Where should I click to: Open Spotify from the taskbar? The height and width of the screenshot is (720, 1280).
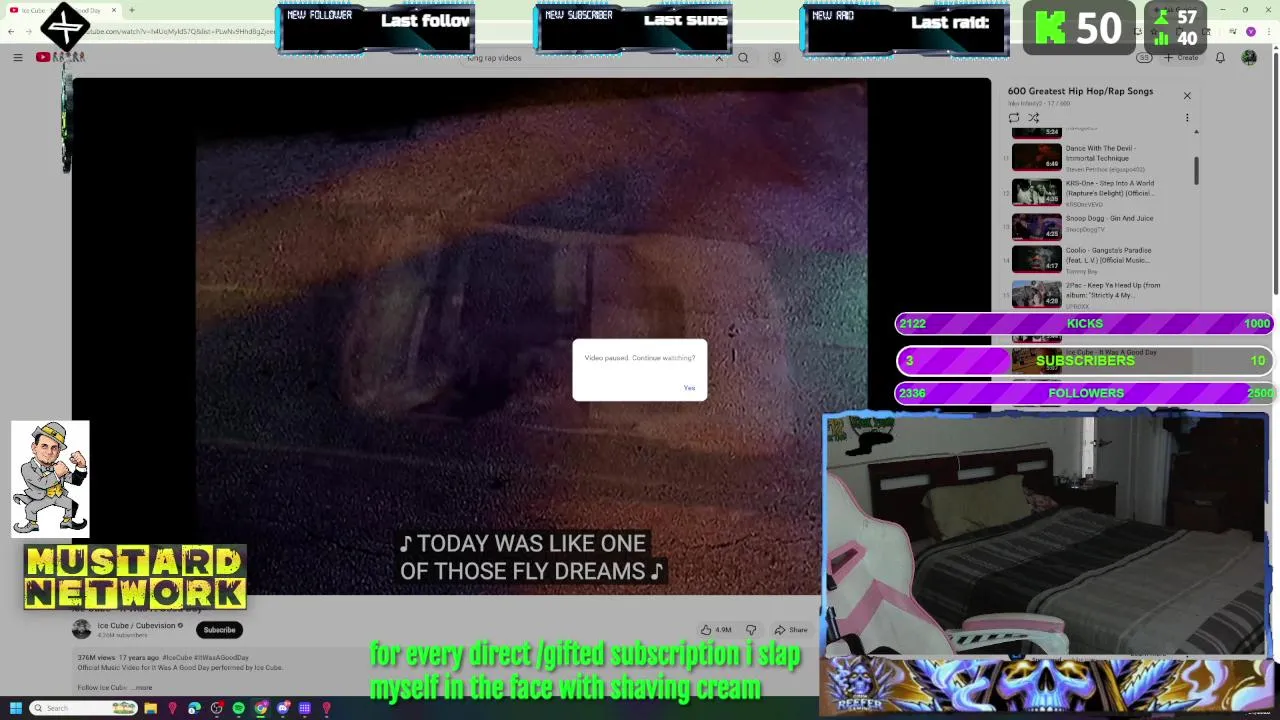pyautogui.click(x=238, y=708)
